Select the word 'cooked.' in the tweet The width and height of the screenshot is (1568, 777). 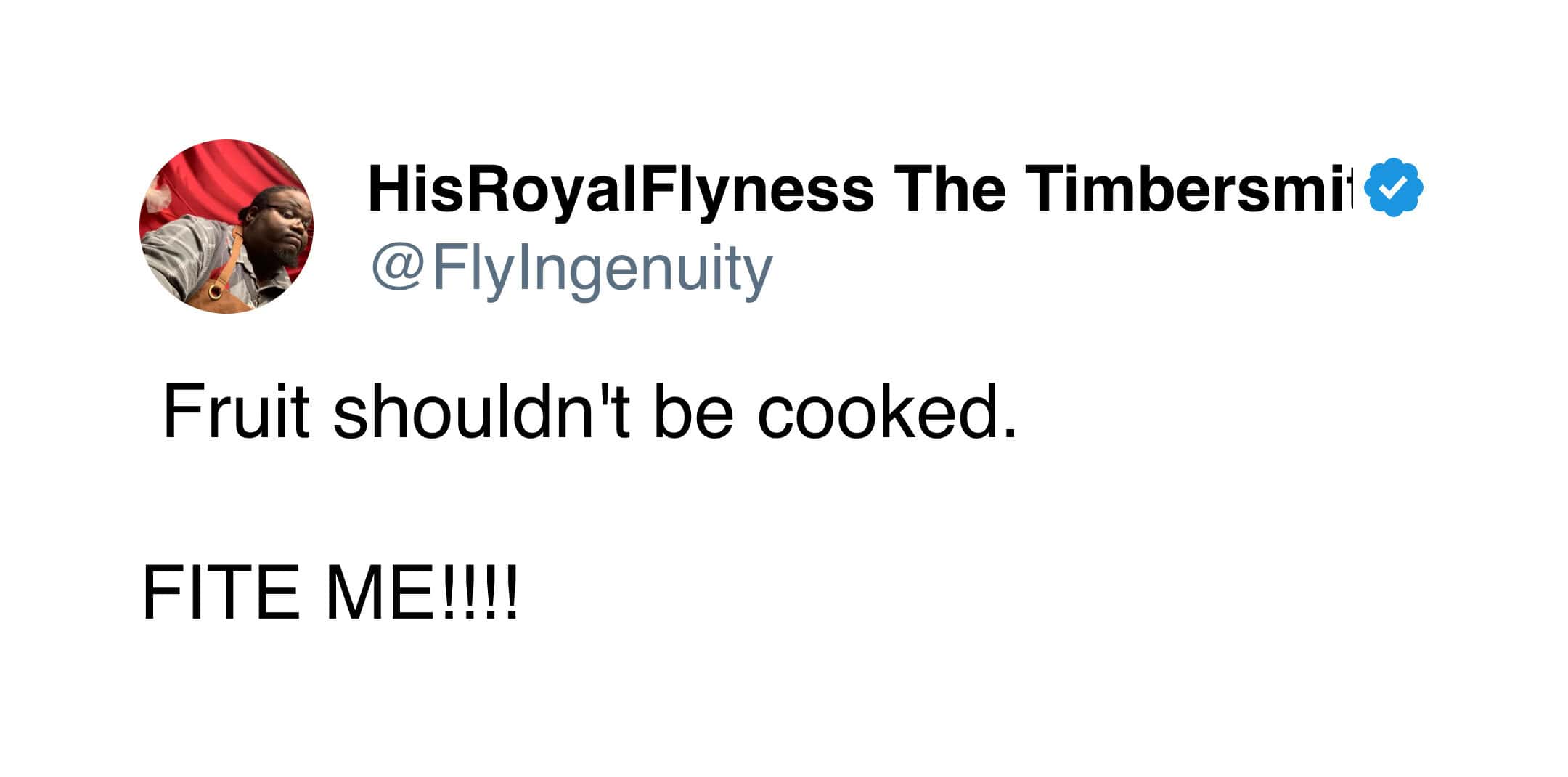(886, 412)
